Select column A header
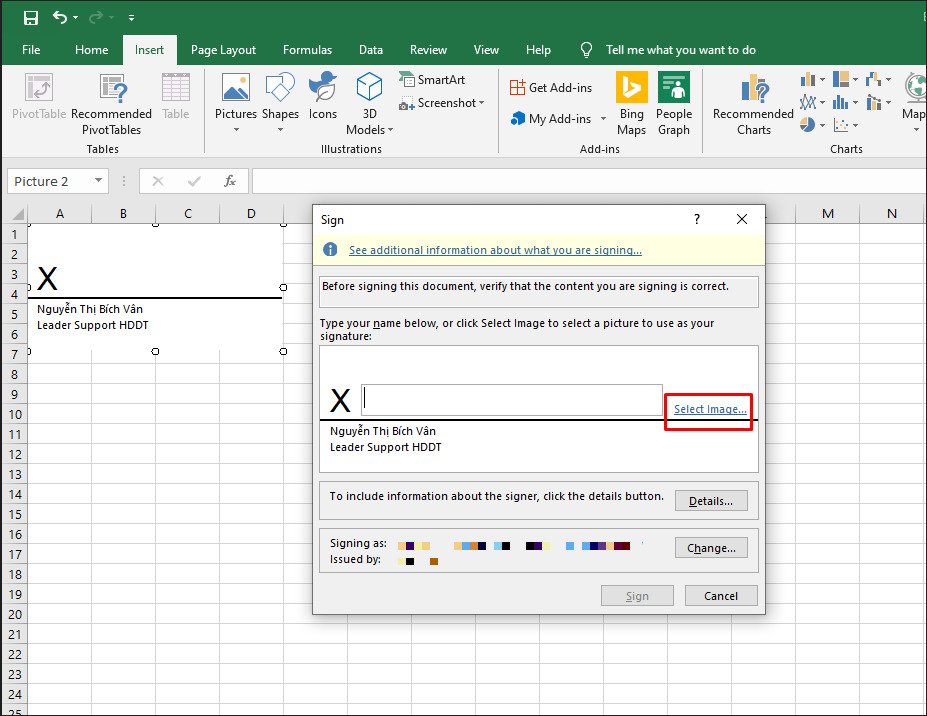Image resolution: width=927 pixels, height=716 pixels. pyautogui.click(x=60, y=213)
